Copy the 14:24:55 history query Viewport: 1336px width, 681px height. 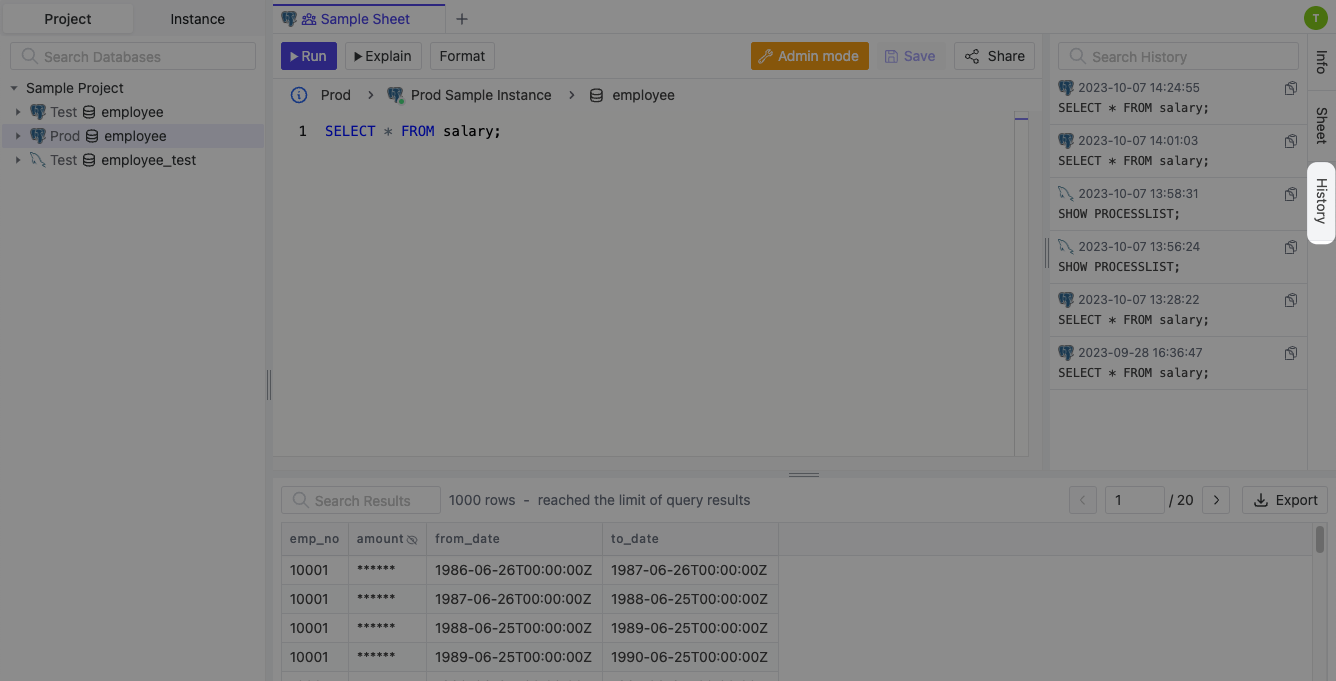[x=1291, y=88]
